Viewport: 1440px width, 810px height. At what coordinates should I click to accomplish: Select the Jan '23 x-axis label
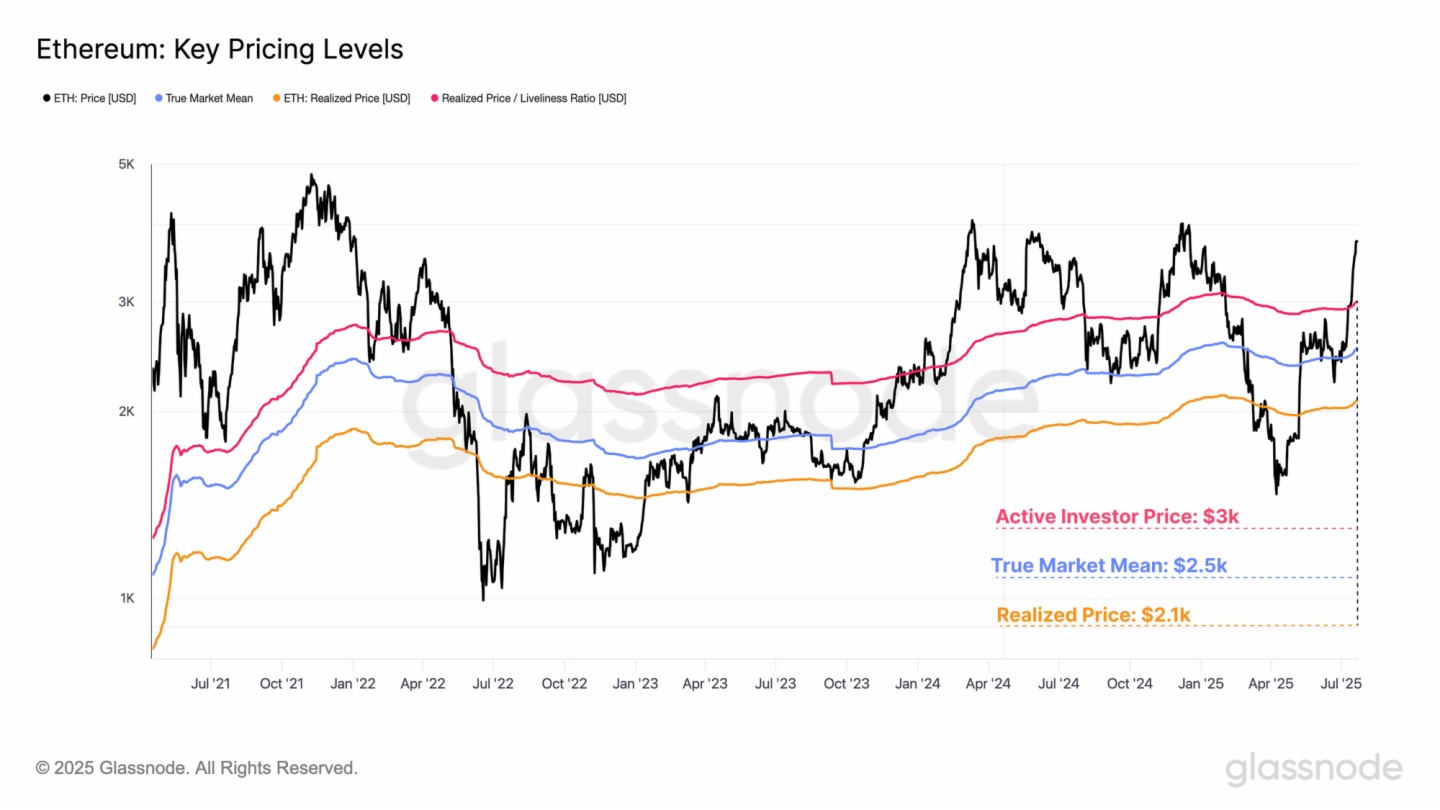pyautogui.click(x=635, y=684)
